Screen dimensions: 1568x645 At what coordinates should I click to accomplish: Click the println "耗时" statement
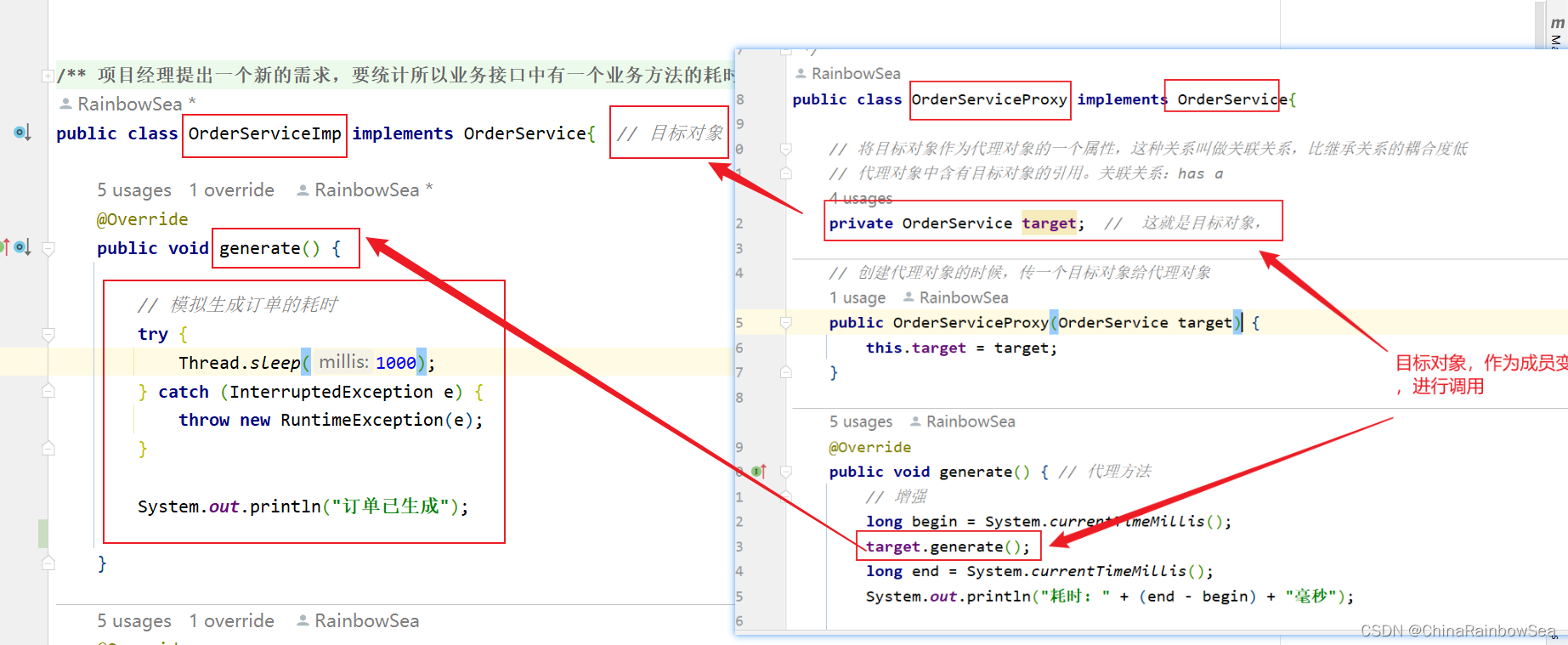pos(1110,596)
